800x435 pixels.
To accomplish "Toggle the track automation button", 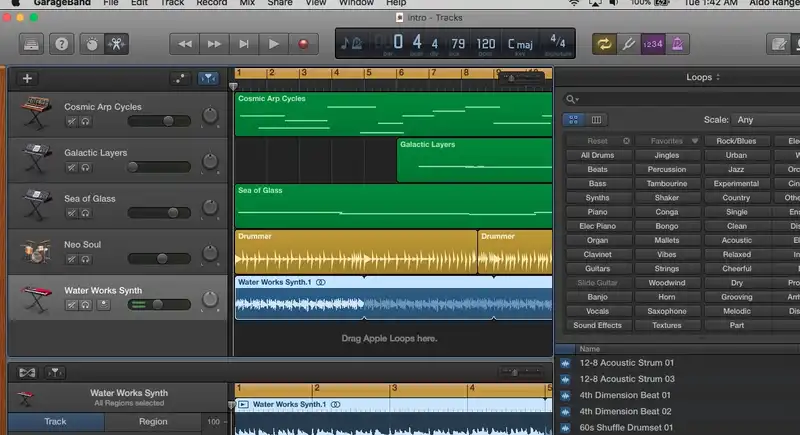I will 180,79.
